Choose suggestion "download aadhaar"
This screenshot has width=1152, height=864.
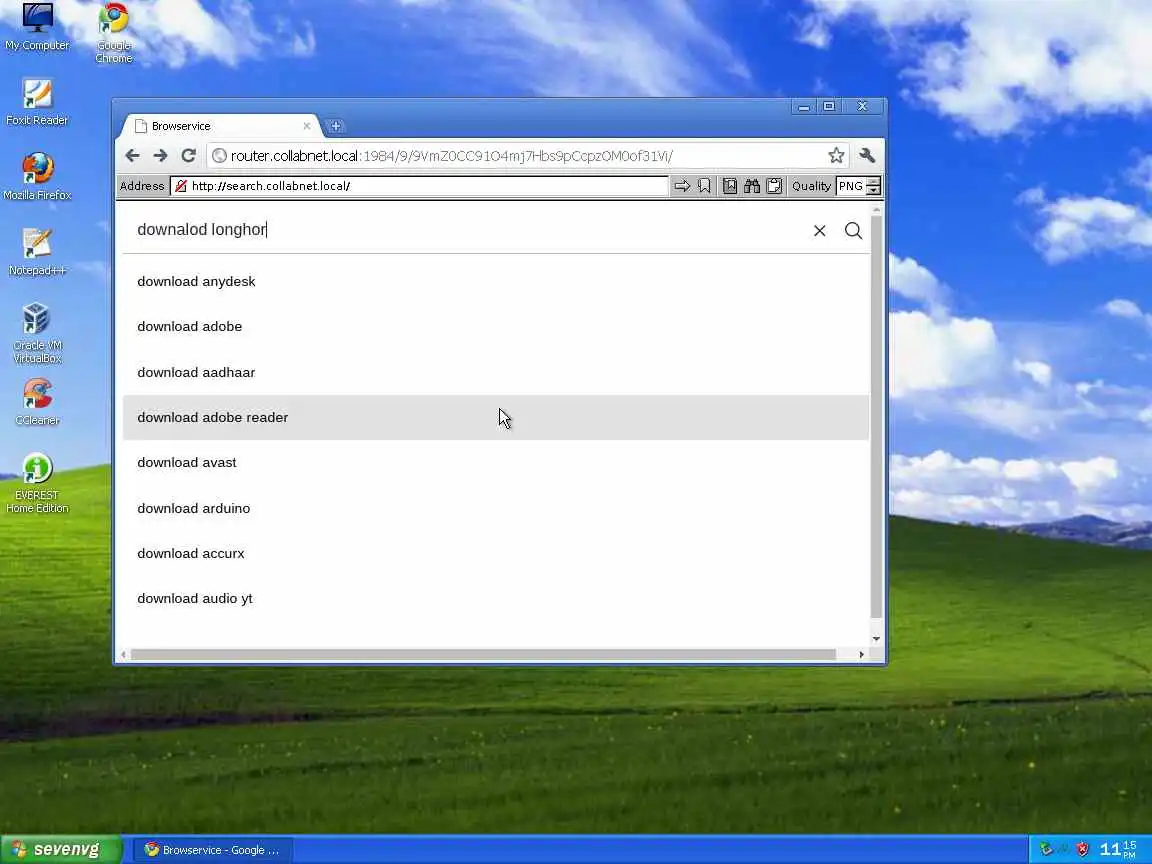[496, 372]
